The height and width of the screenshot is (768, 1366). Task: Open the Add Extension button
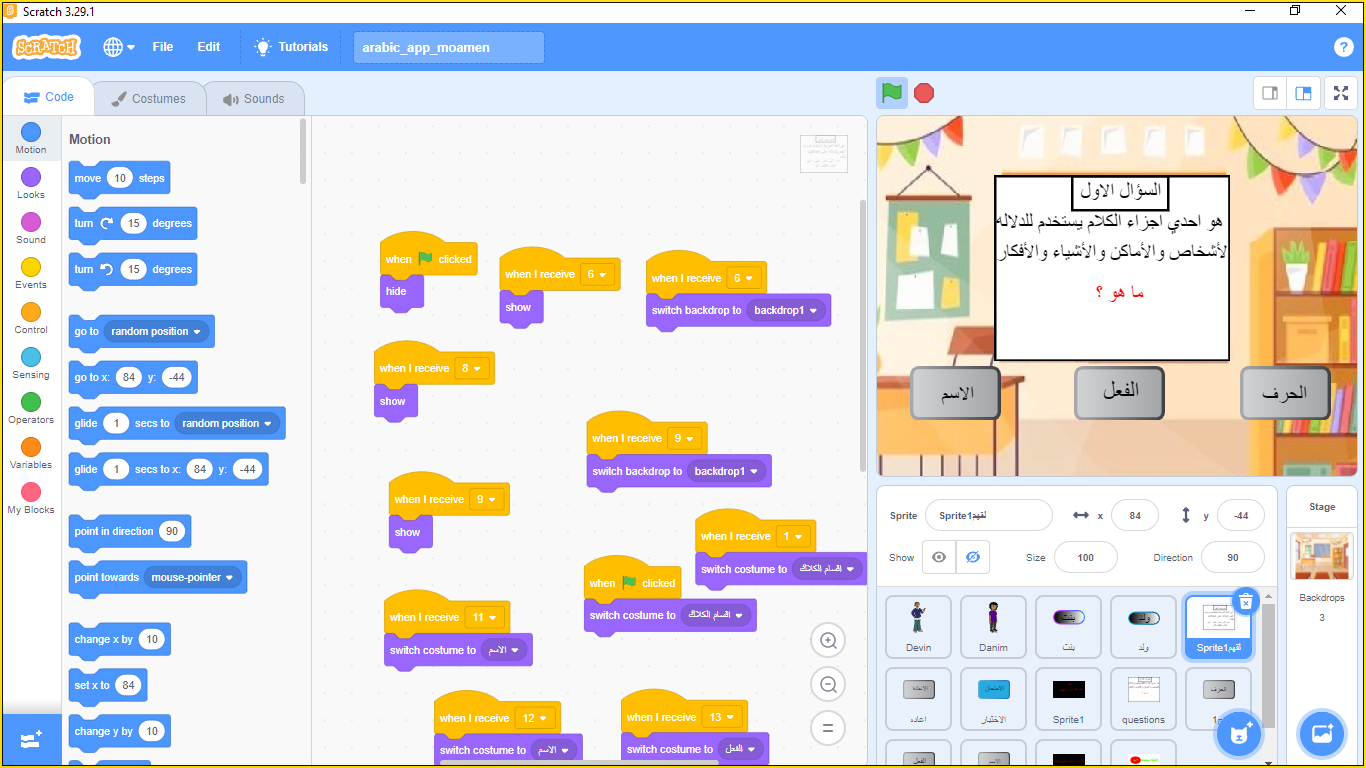click(31, 740)
